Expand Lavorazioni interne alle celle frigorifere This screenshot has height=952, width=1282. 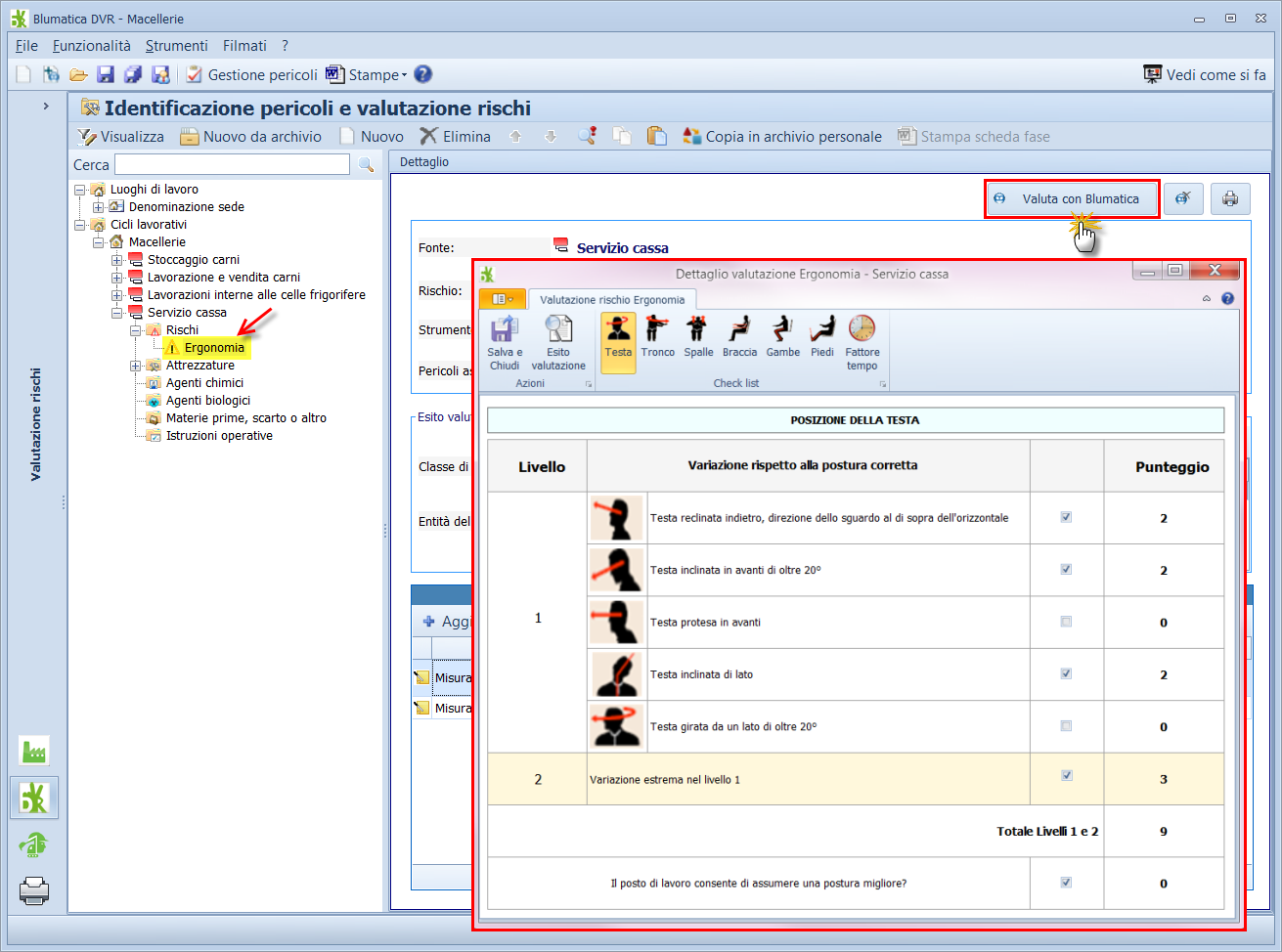116,295
